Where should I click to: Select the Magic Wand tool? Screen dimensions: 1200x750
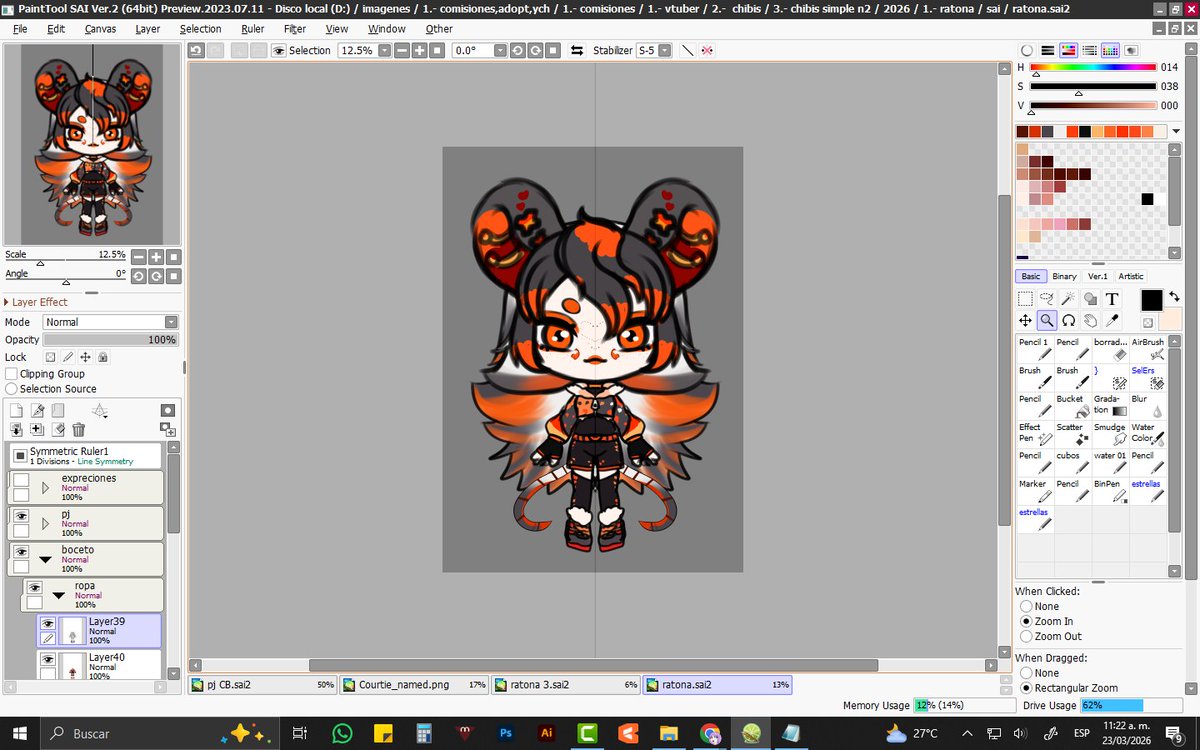coord(1069,298)
